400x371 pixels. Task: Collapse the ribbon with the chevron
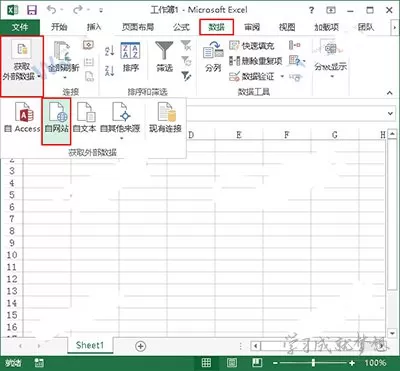pos(390,92)
